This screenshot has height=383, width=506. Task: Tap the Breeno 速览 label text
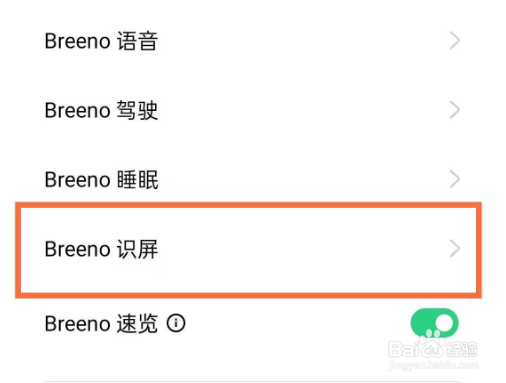coord(101,324)
